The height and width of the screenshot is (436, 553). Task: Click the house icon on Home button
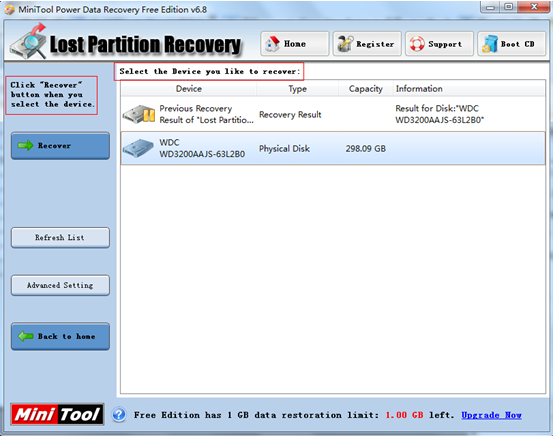pos(272,44)
